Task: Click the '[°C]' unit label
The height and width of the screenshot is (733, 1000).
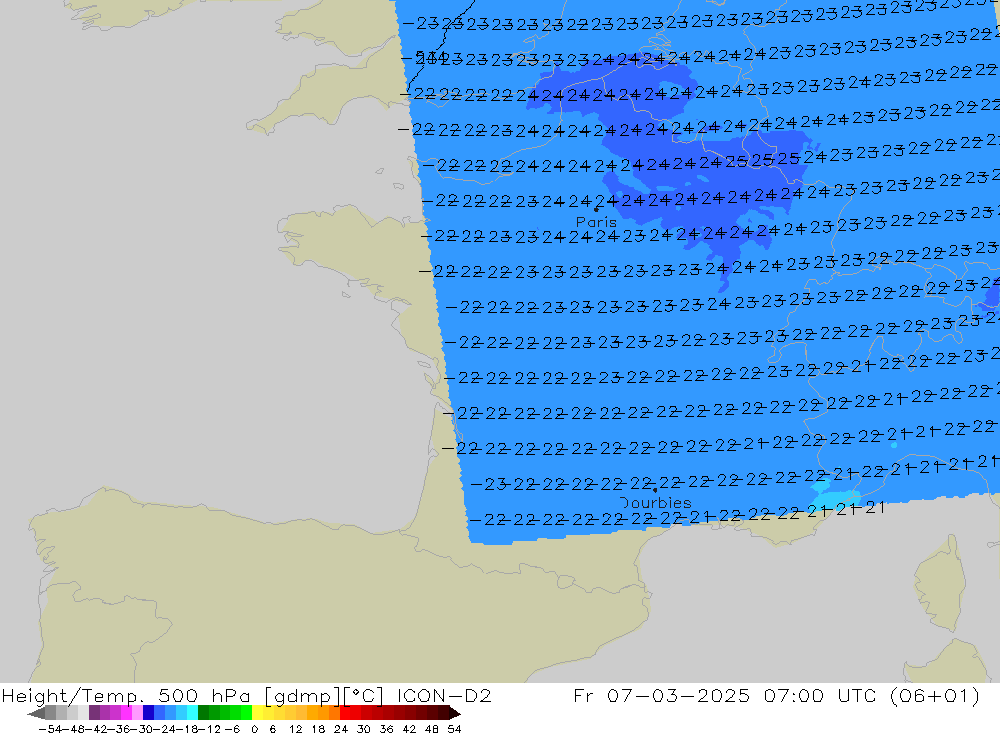Action: [364, 696]
